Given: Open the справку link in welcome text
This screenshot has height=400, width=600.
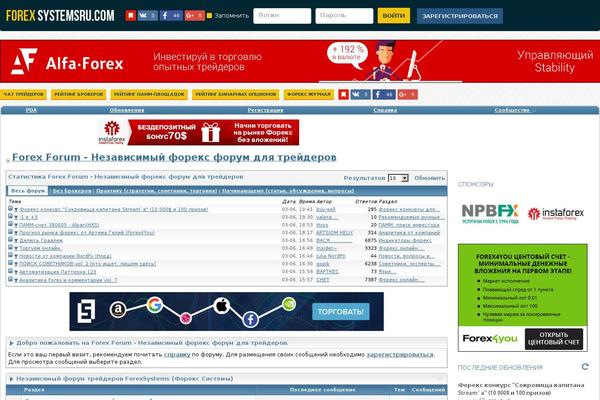Looking at the screenshot, I should 177,354.
